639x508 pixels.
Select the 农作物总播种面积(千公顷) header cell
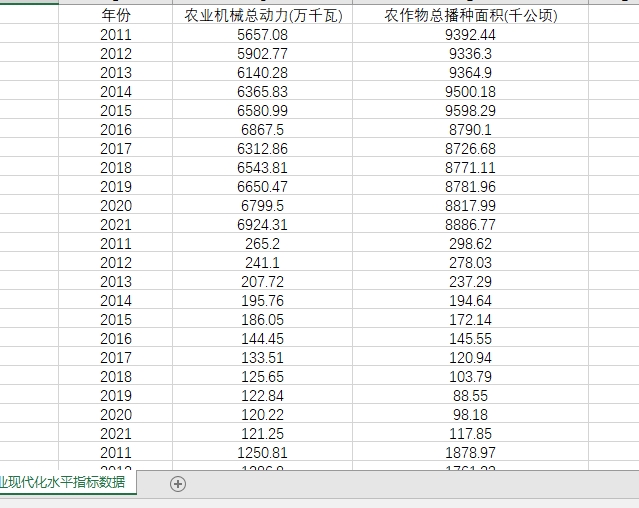(x=470, y=15)
